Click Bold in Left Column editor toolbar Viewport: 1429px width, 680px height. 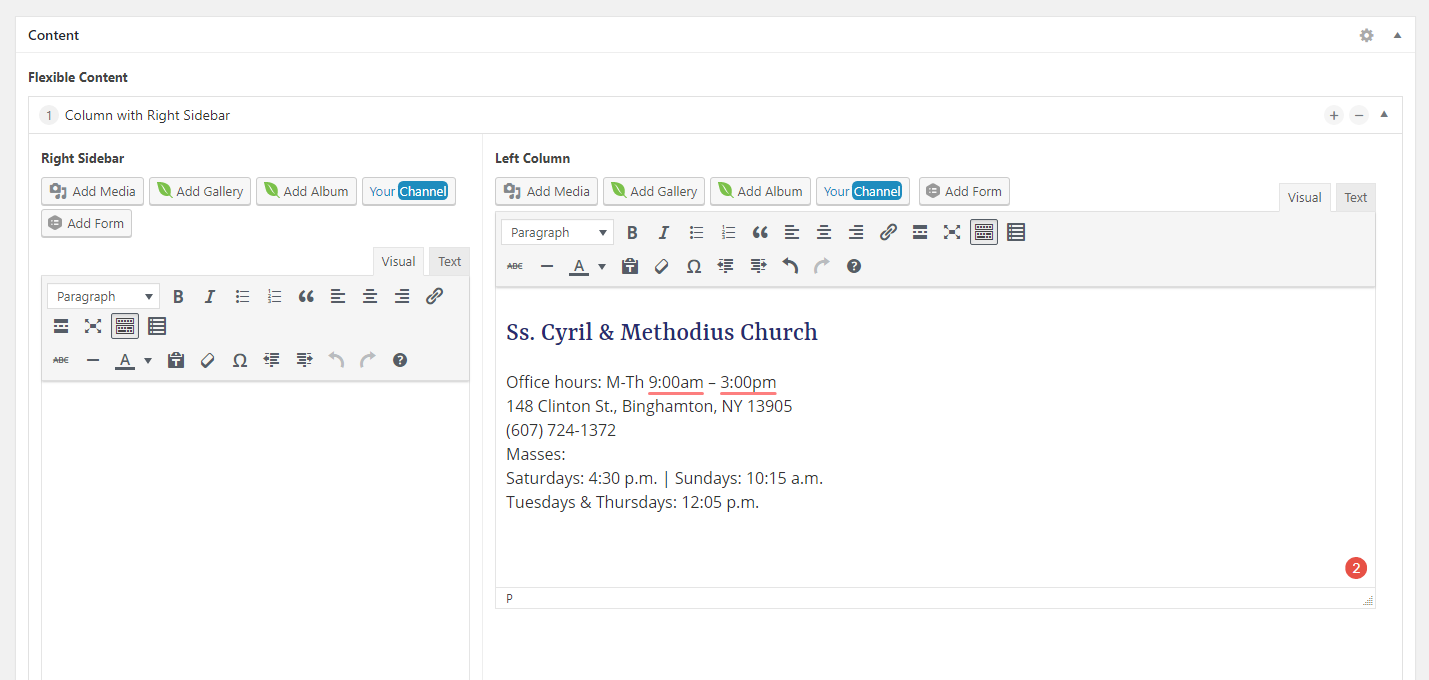coord(632,233)
